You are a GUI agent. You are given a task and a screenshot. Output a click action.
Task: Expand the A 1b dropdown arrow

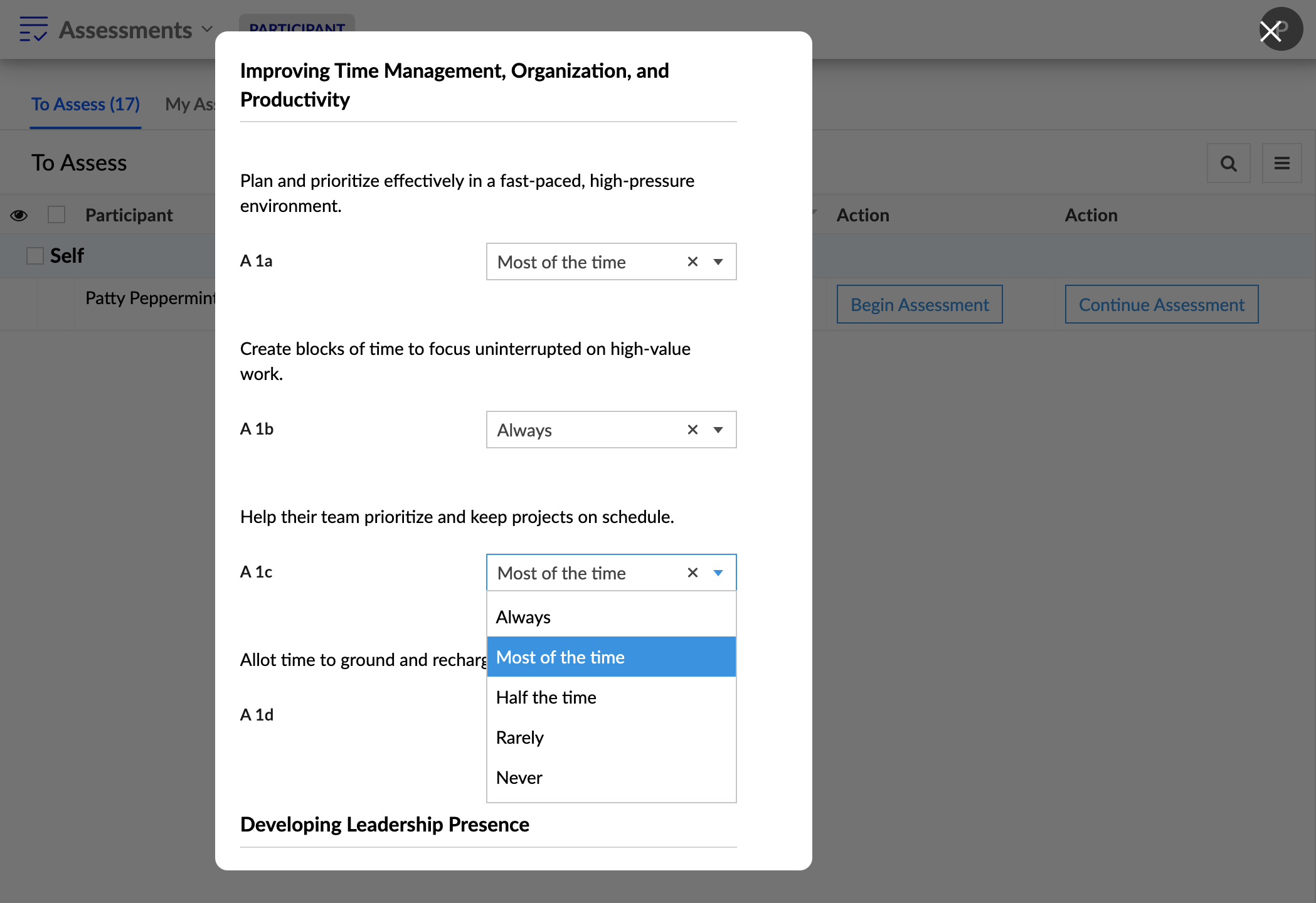click(x=718, y=430)
